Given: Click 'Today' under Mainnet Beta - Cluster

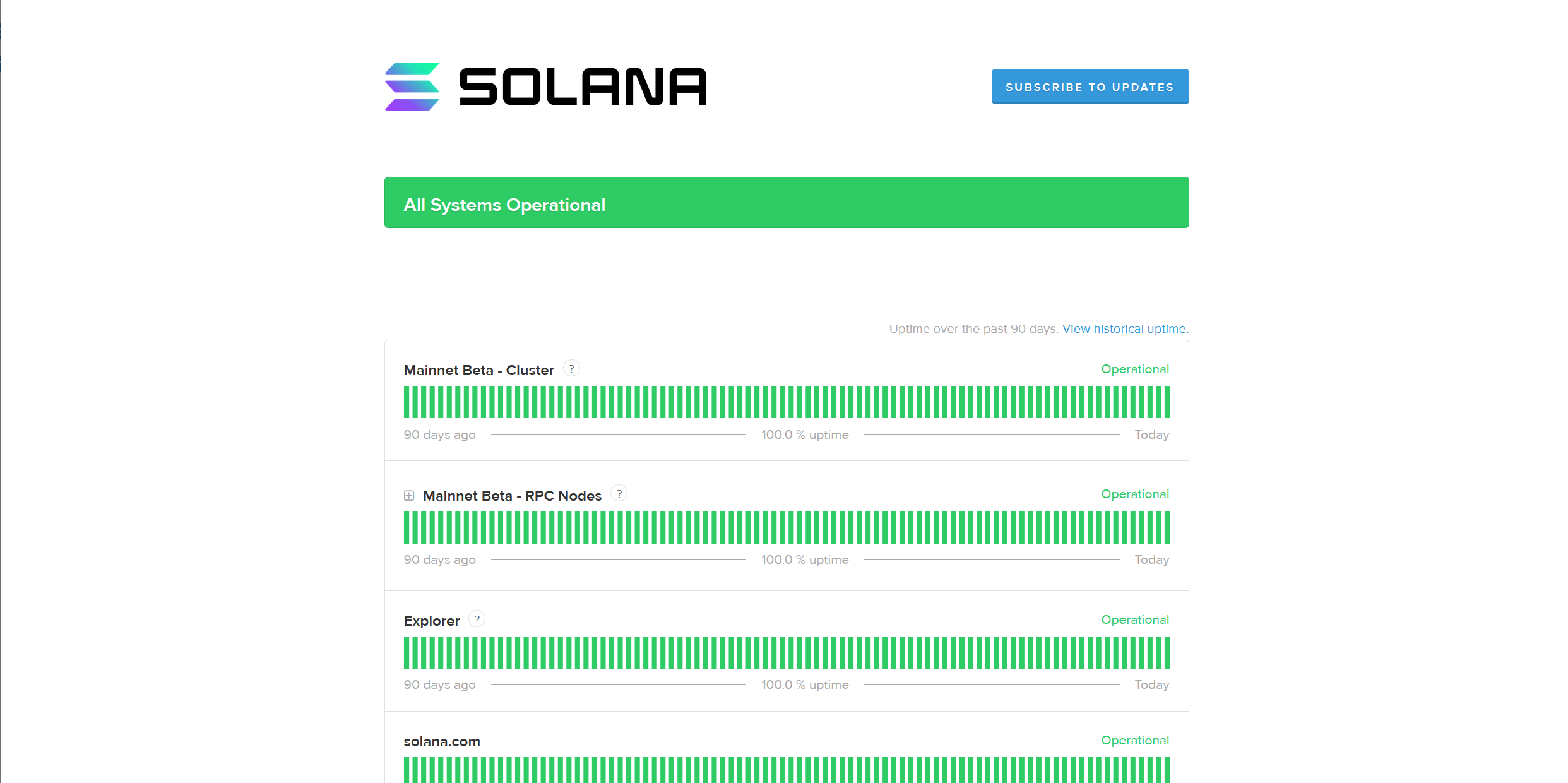Looking at the screenshot, I should 1152,434.
